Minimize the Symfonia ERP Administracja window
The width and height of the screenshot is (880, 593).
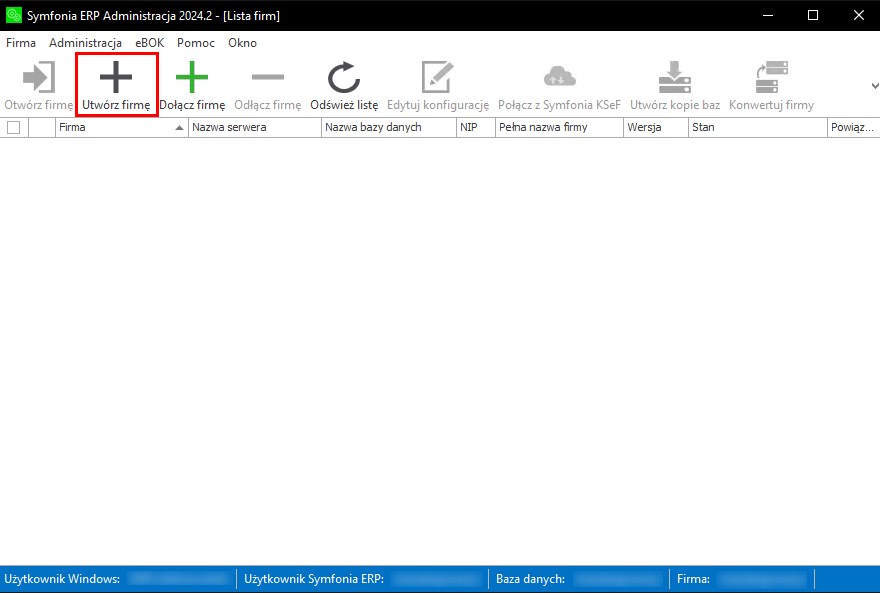click(768, 15)
